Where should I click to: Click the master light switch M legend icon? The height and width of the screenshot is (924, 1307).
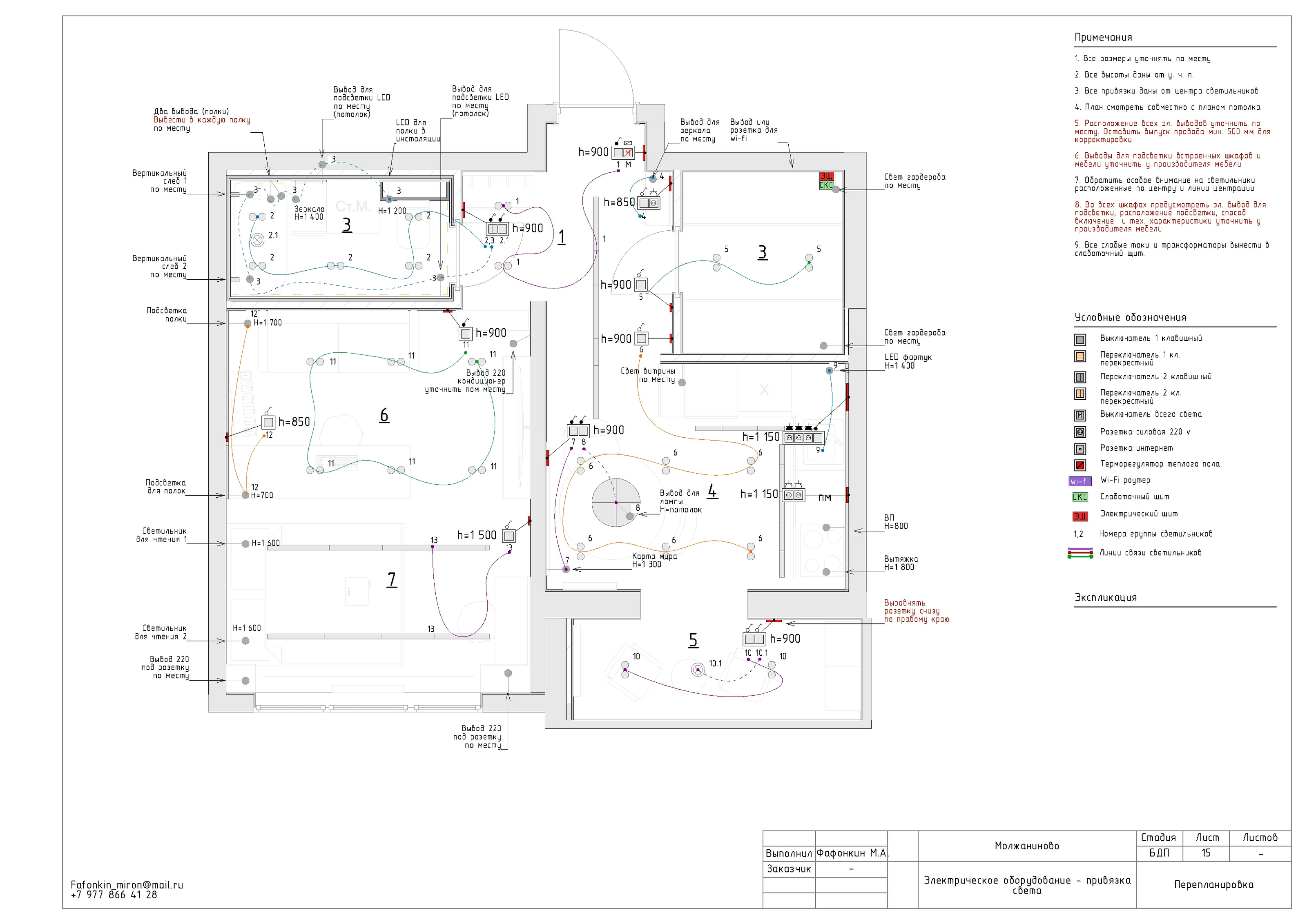pyautogui.click(x=1080, y=415)
